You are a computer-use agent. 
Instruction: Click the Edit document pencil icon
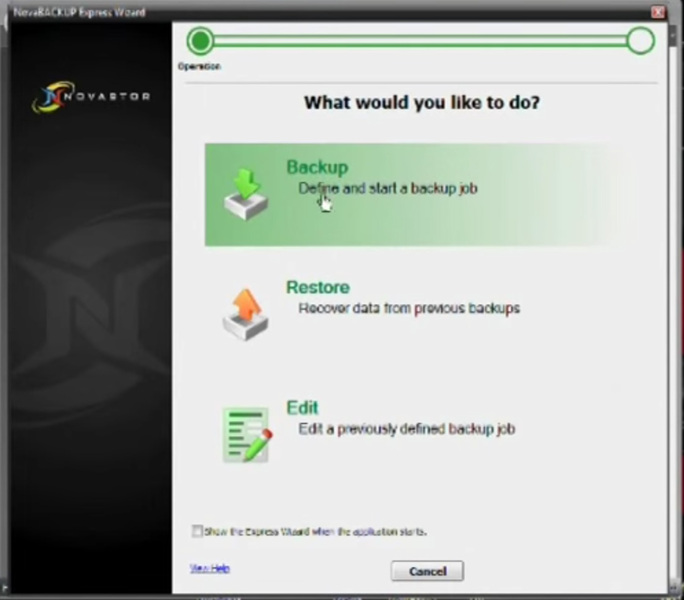click(247, 434)
